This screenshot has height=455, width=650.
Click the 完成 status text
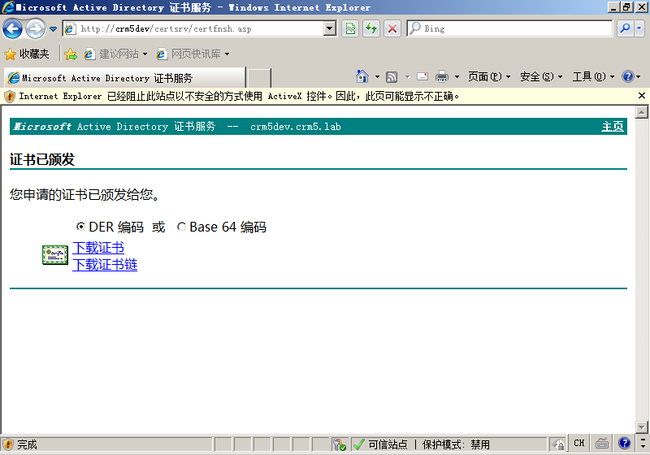pyautogui.click(x=27, y=445)
